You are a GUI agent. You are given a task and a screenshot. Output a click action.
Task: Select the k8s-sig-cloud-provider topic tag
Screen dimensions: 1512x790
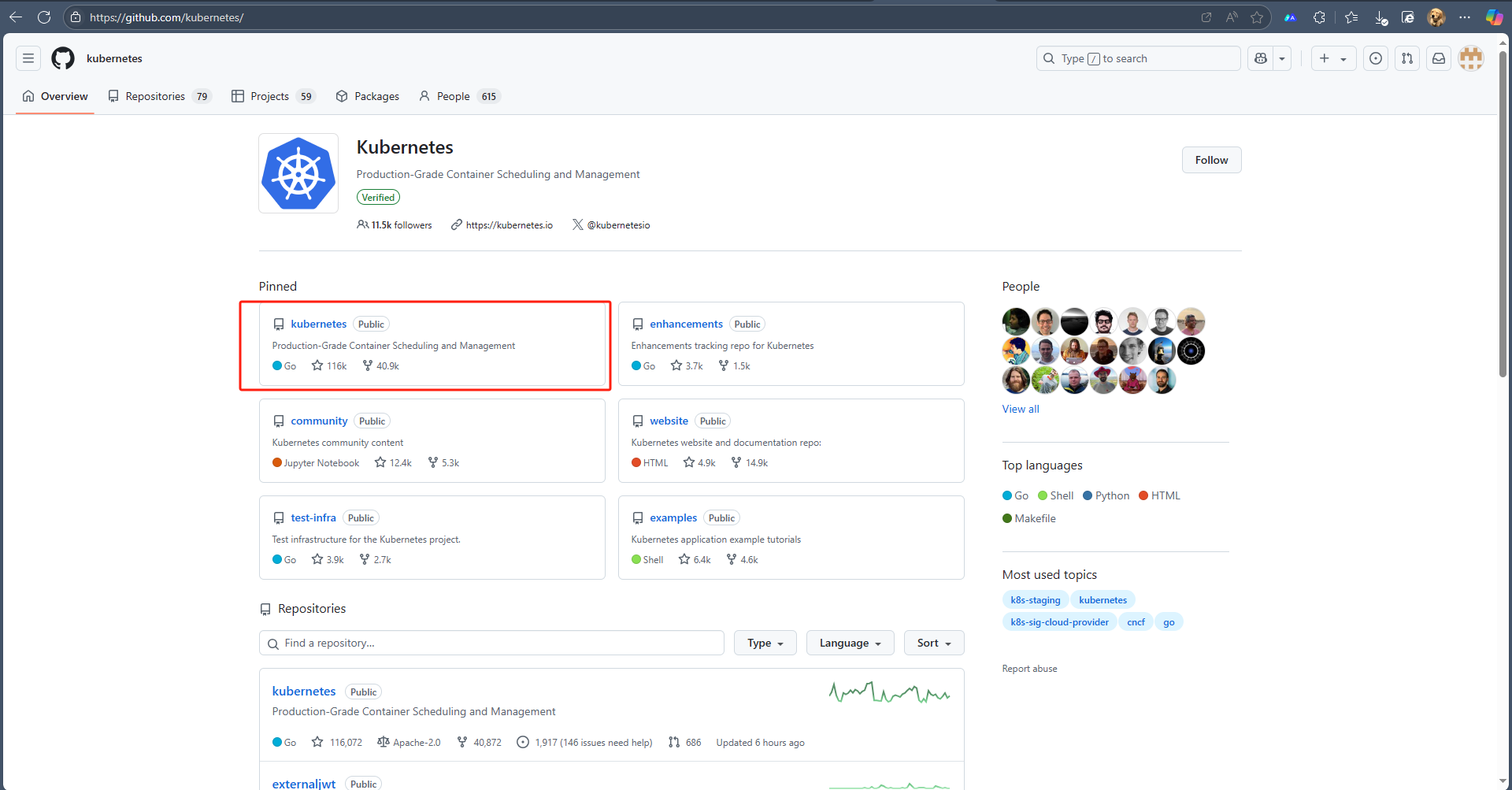1059,622
